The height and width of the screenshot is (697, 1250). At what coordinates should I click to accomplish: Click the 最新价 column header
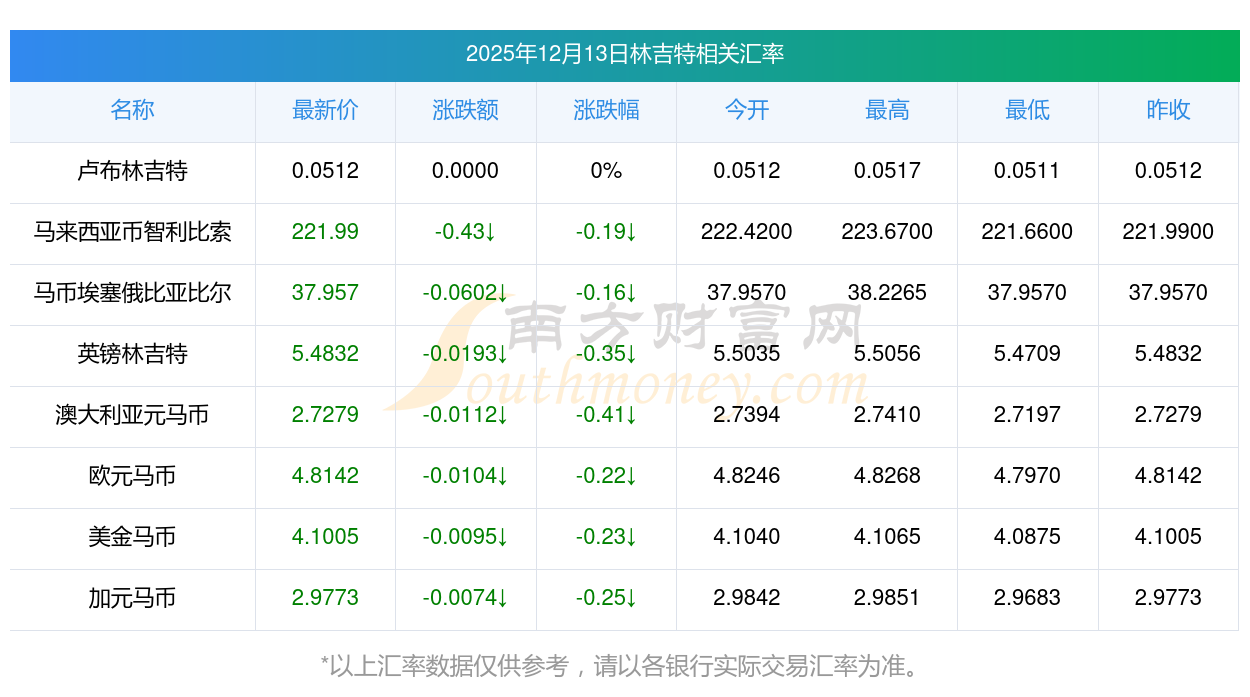325,111
